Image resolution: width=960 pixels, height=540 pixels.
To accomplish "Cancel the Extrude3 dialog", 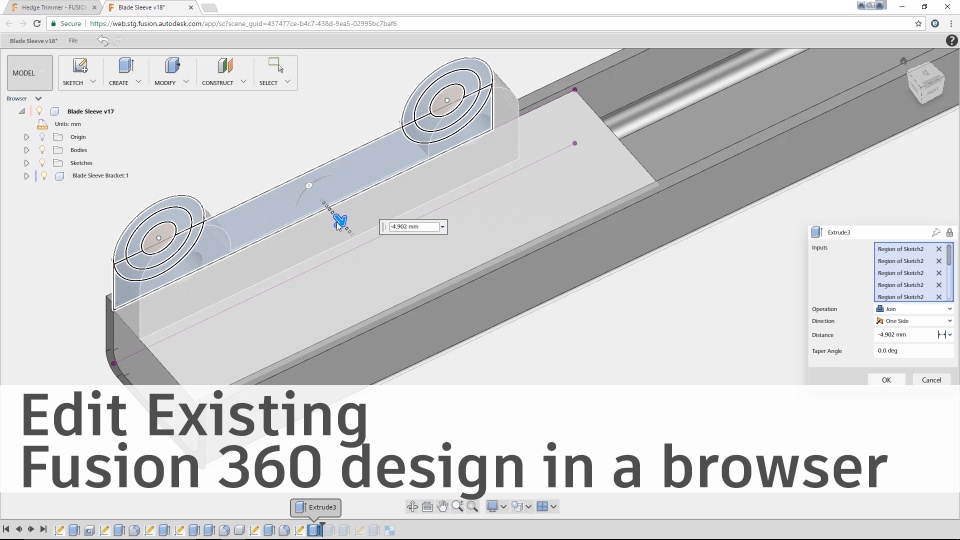I will pos(931,380).
